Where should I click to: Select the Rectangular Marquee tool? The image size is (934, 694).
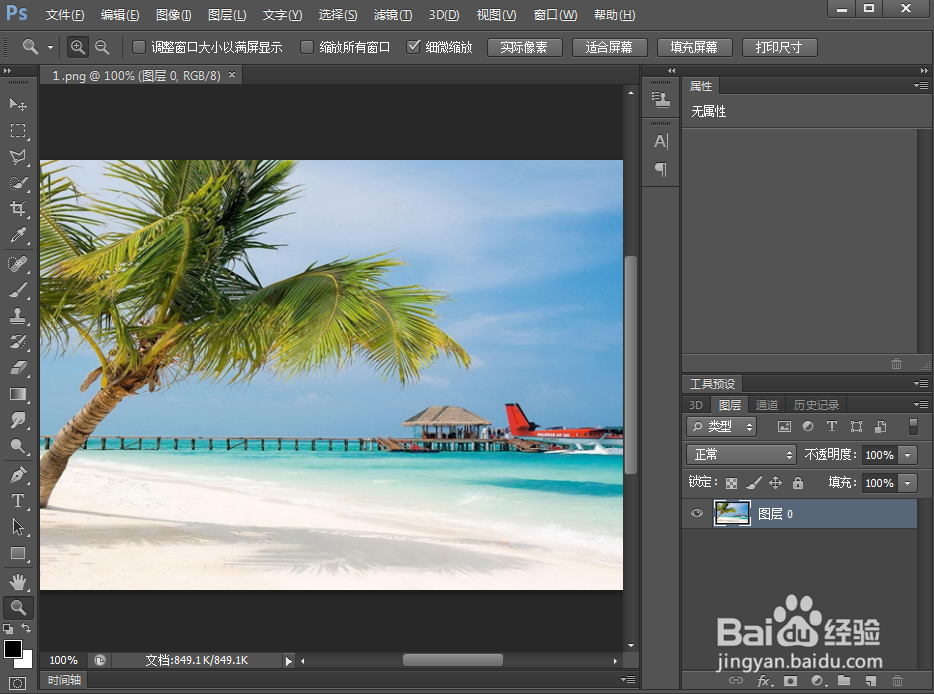[18, 130]
